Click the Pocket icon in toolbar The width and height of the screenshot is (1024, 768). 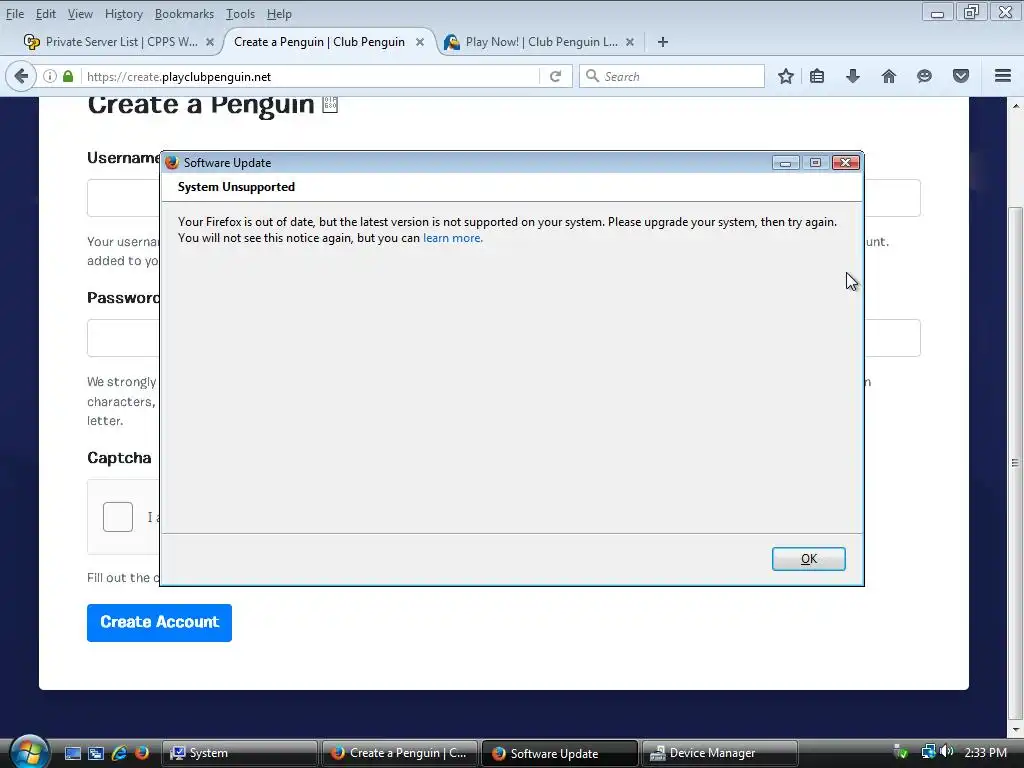point(961,76)
